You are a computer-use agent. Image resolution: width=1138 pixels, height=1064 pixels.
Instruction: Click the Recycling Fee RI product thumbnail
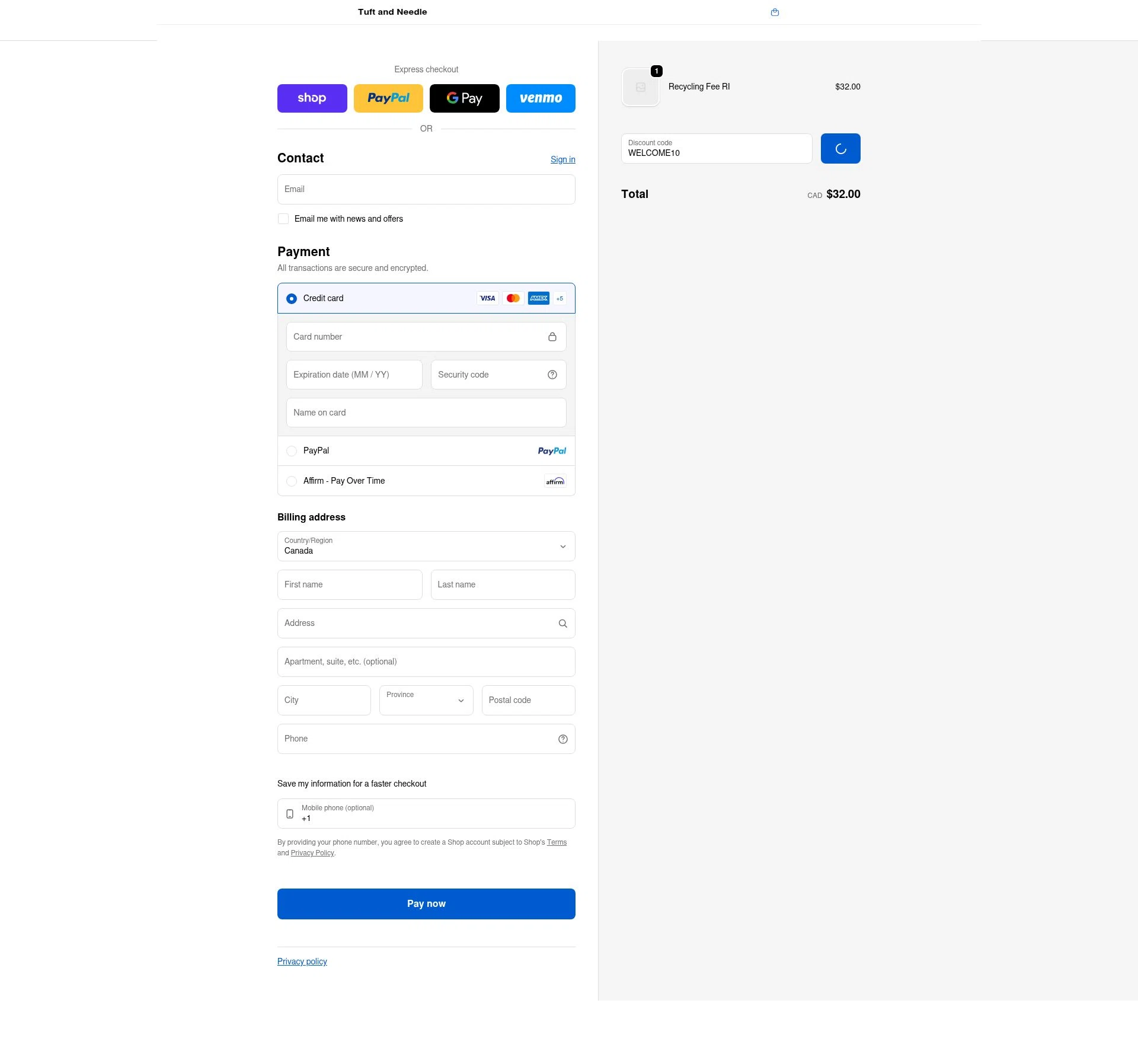[641, 87]
